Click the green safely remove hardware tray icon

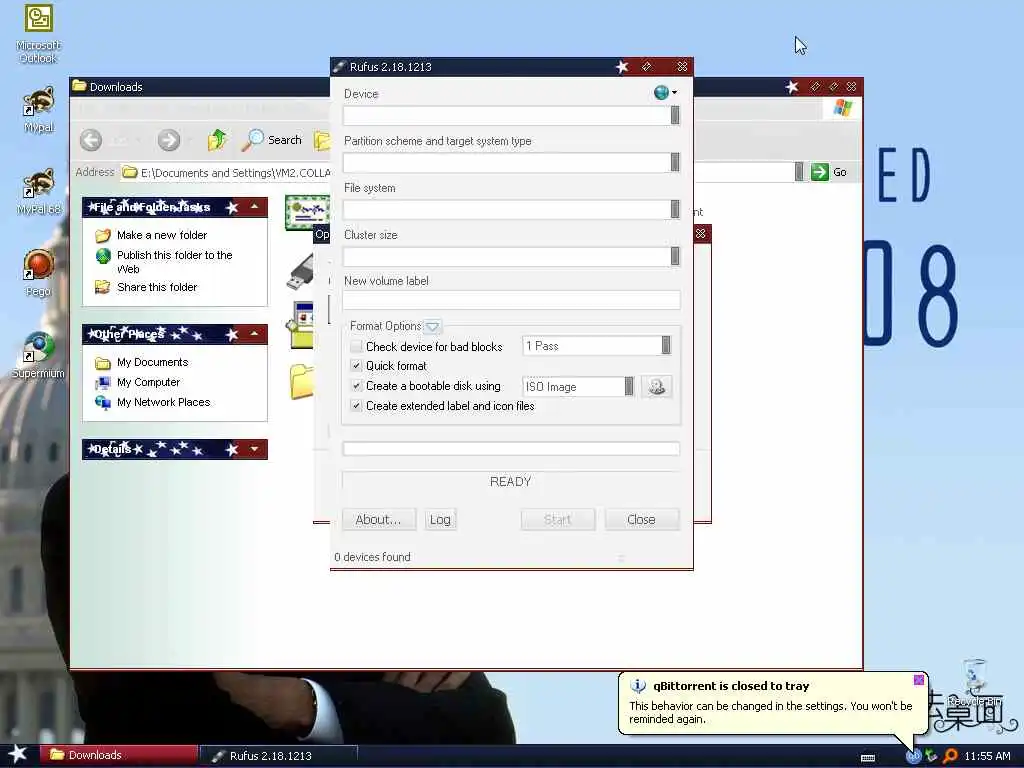(x=931, y=756)
